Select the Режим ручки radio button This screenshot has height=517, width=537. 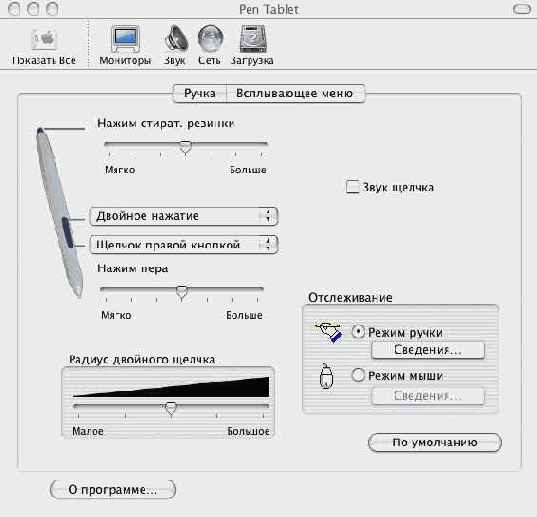(358, 332)
